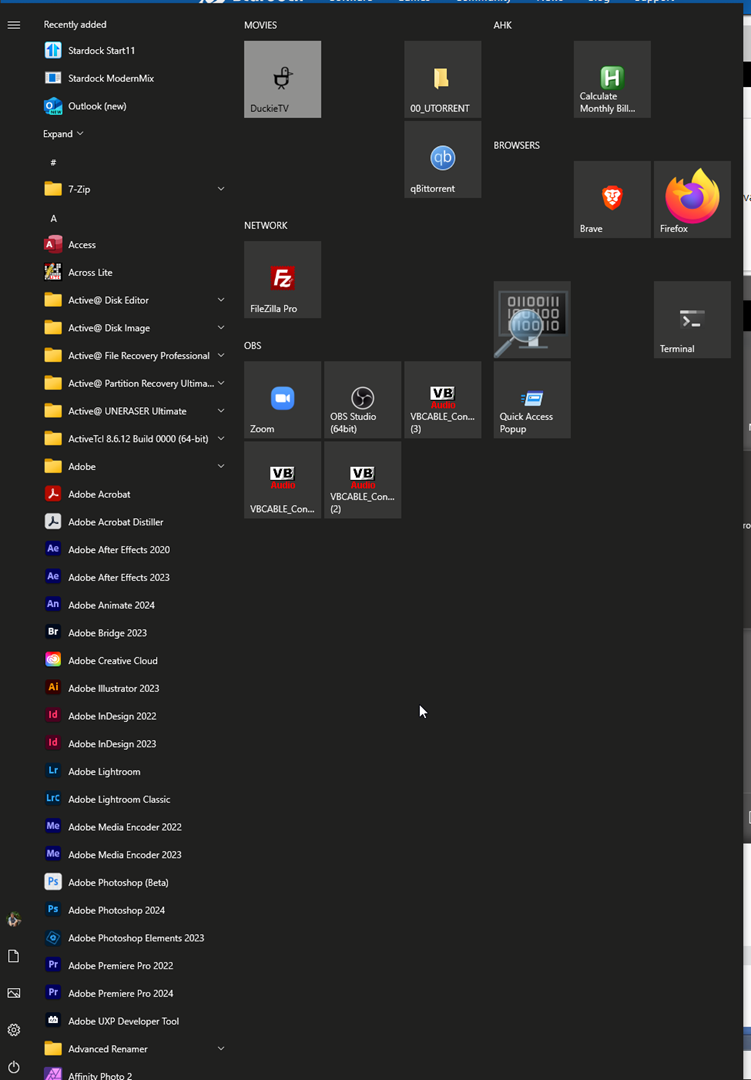Open Adobe Lightroom Classic

(x=135, y=799)
